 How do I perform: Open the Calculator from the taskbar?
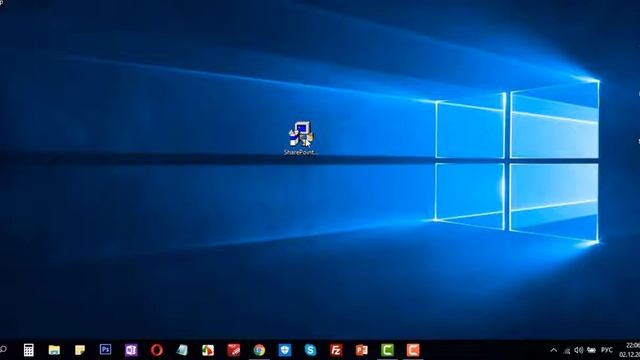coord(29,350)
